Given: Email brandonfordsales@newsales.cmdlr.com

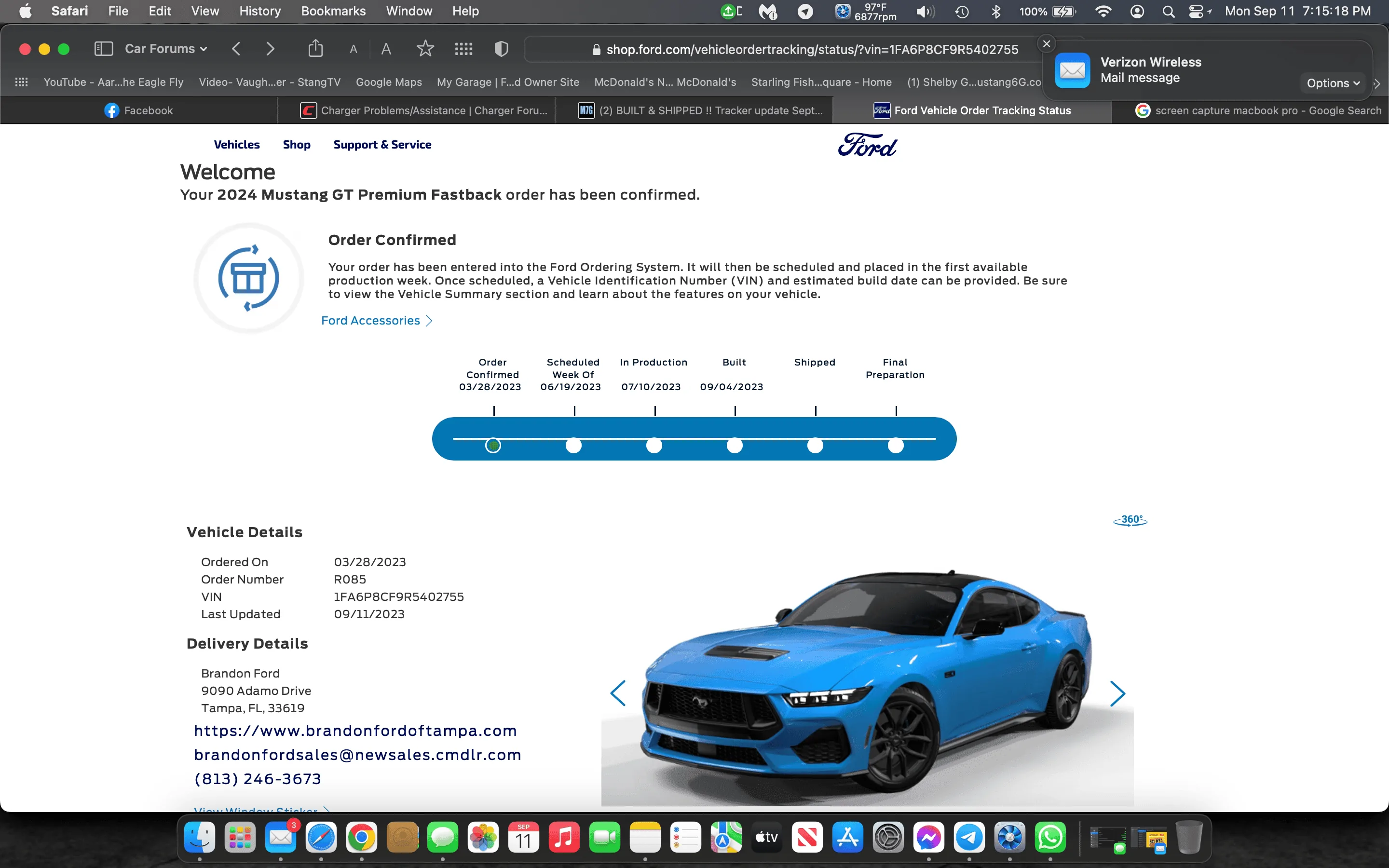Looking at the screenshot, I should pos(357,755).
